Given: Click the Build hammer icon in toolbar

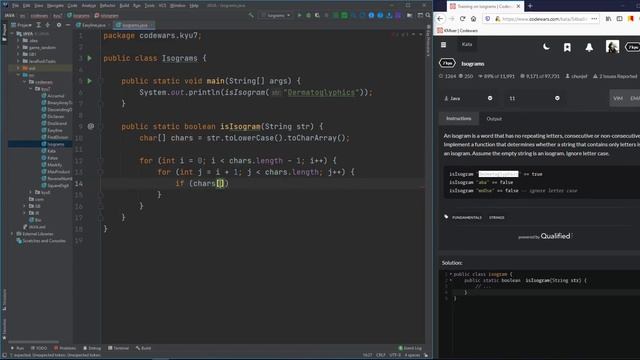Looking at the screenshot, I should (x=251, y=15).
